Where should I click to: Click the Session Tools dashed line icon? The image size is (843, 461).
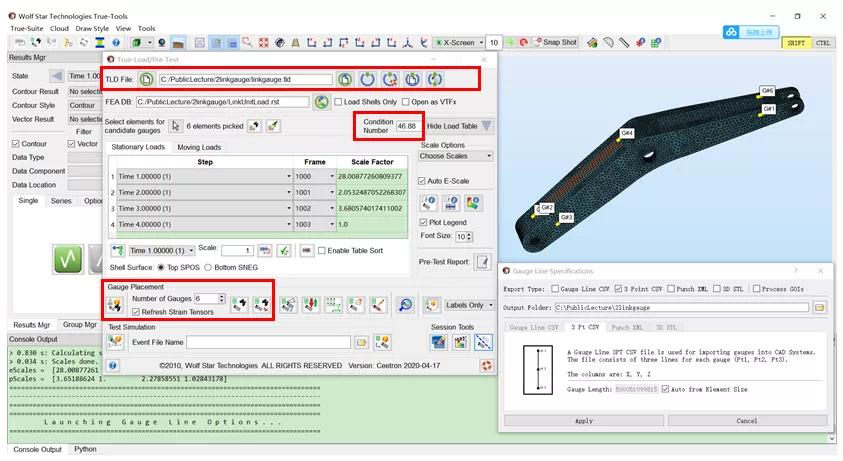point(483,342)
